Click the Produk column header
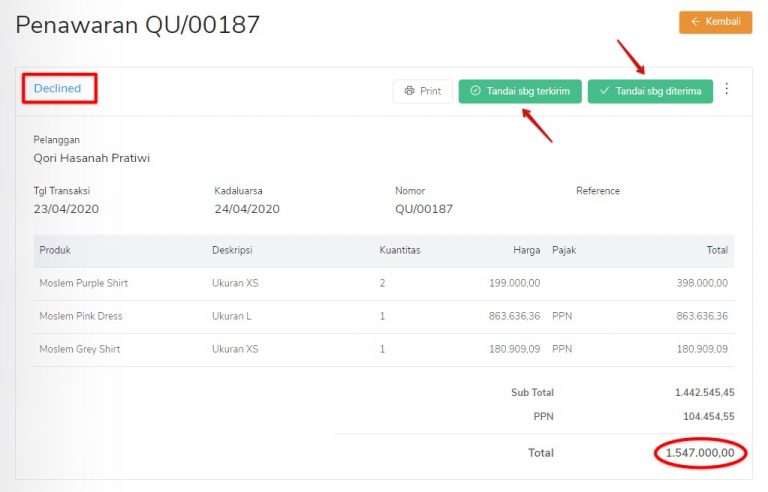Screen dimensions: 768x492 click(55, 250)
